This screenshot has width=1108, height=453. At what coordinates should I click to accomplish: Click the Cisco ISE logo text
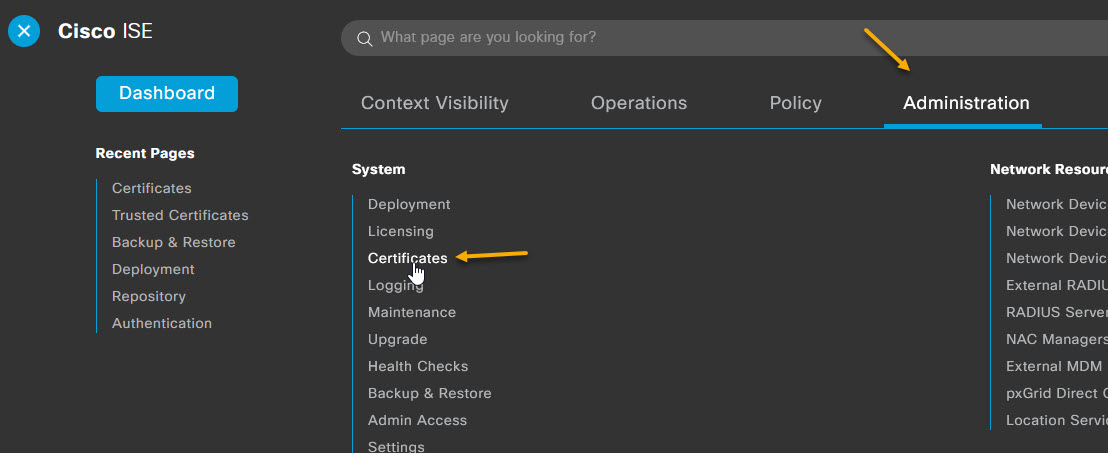click(x=105, y=32)
